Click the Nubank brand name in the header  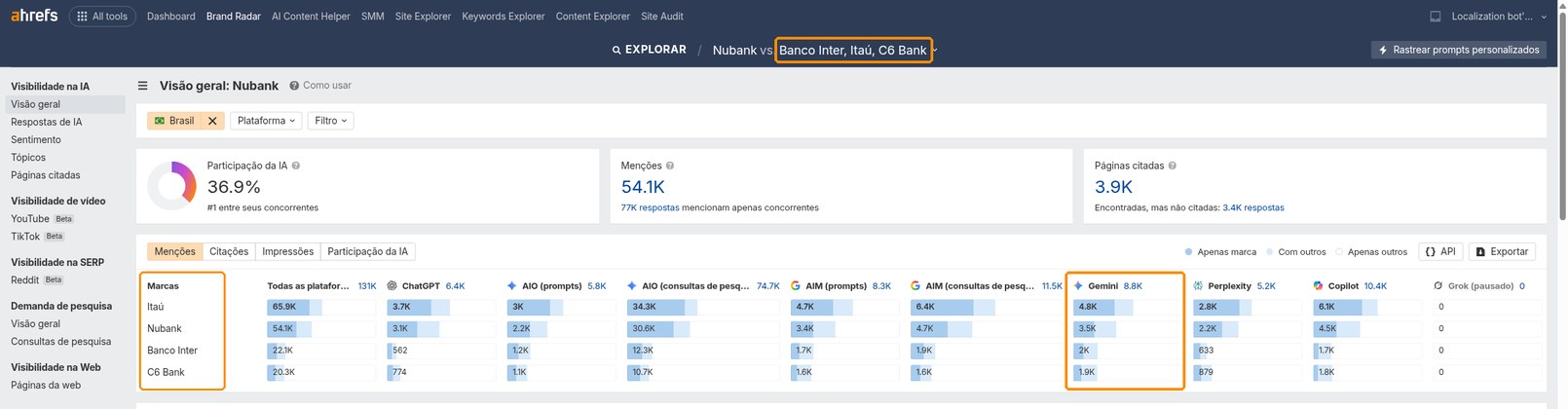pos(734,50)
